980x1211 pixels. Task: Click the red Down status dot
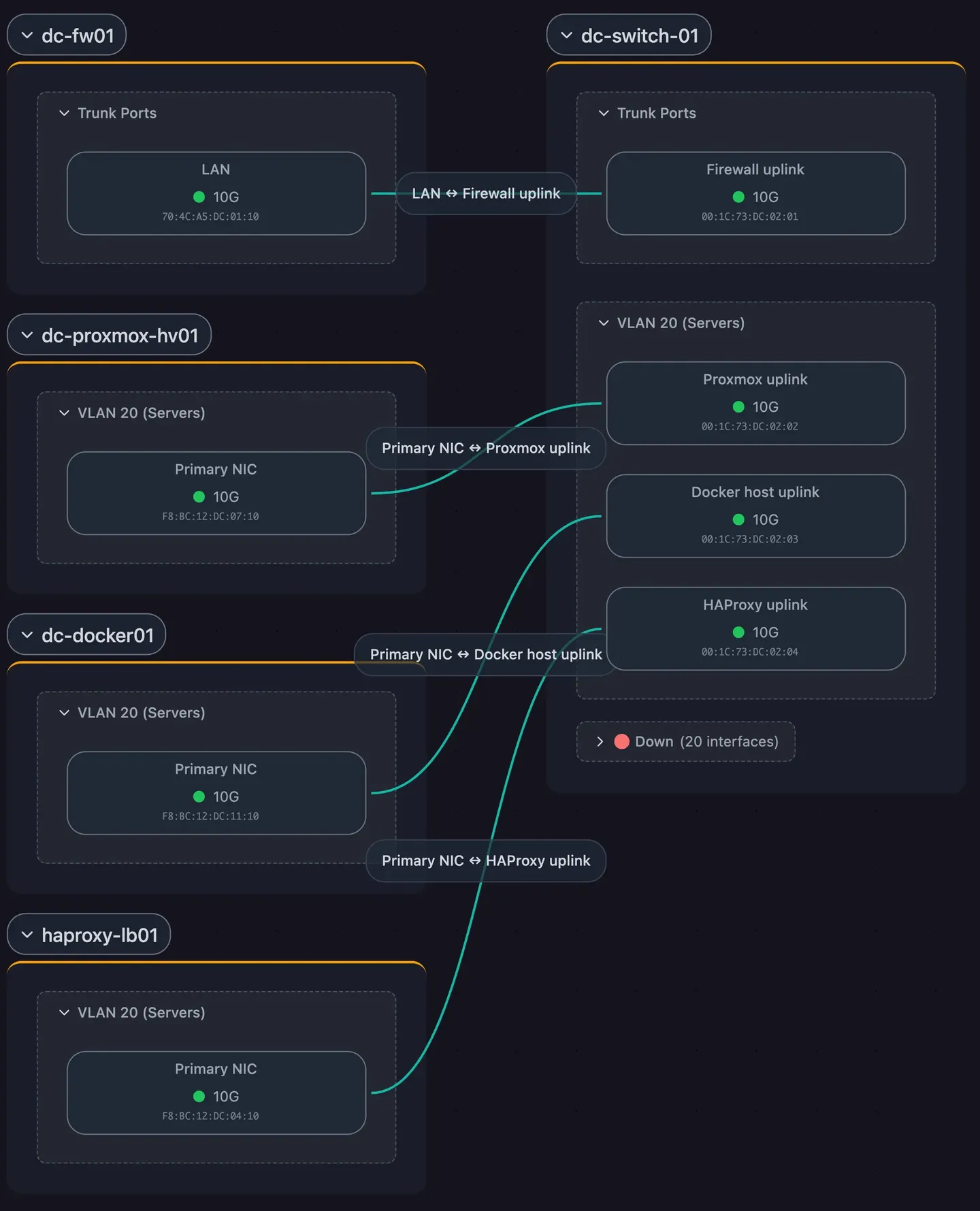[x=621, y=741]
